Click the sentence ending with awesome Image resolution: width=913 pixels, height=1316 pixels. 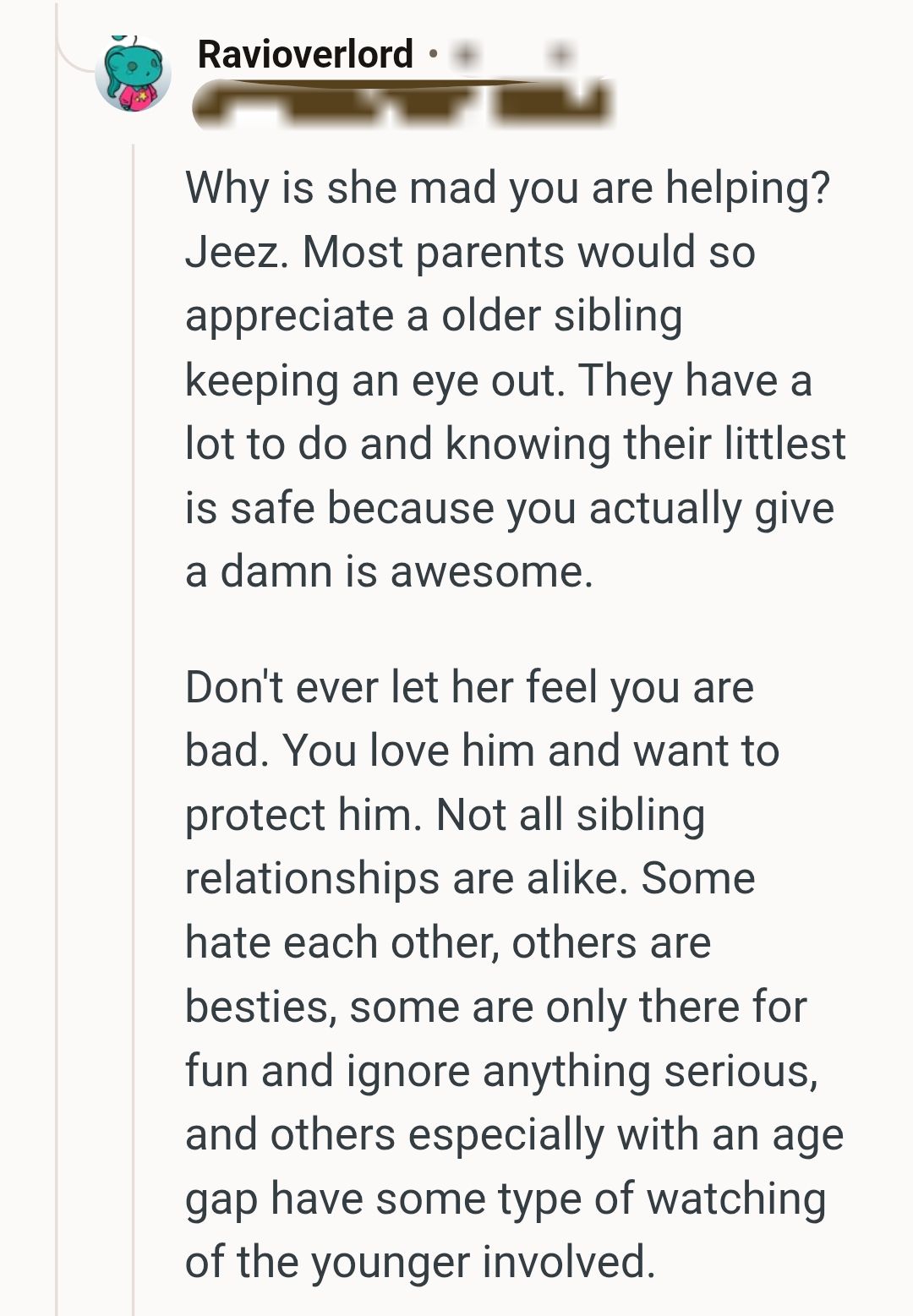pos(389,571)
